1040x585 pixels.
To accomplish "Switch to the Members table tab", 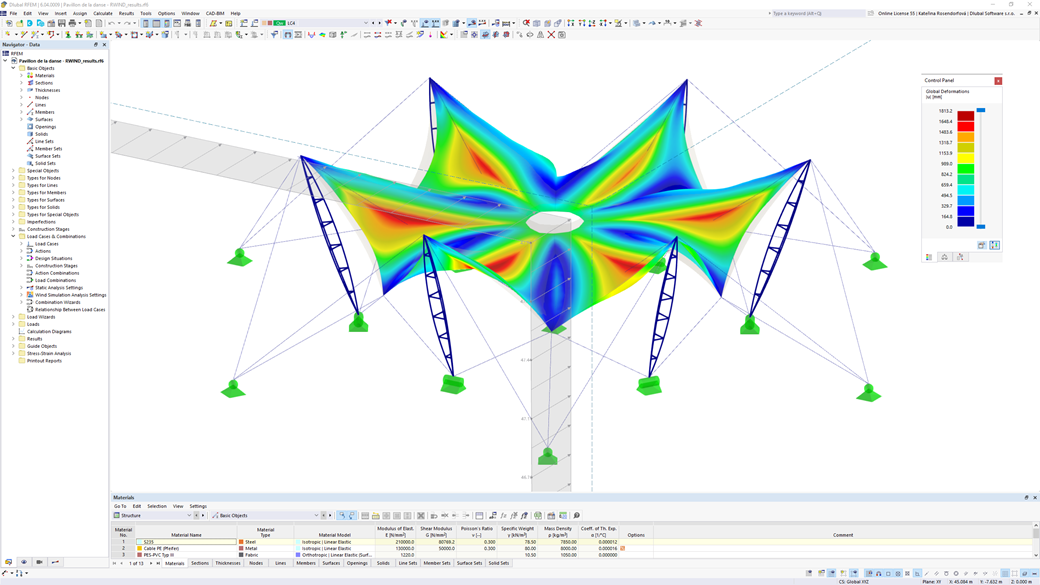I will pos(305,563).
